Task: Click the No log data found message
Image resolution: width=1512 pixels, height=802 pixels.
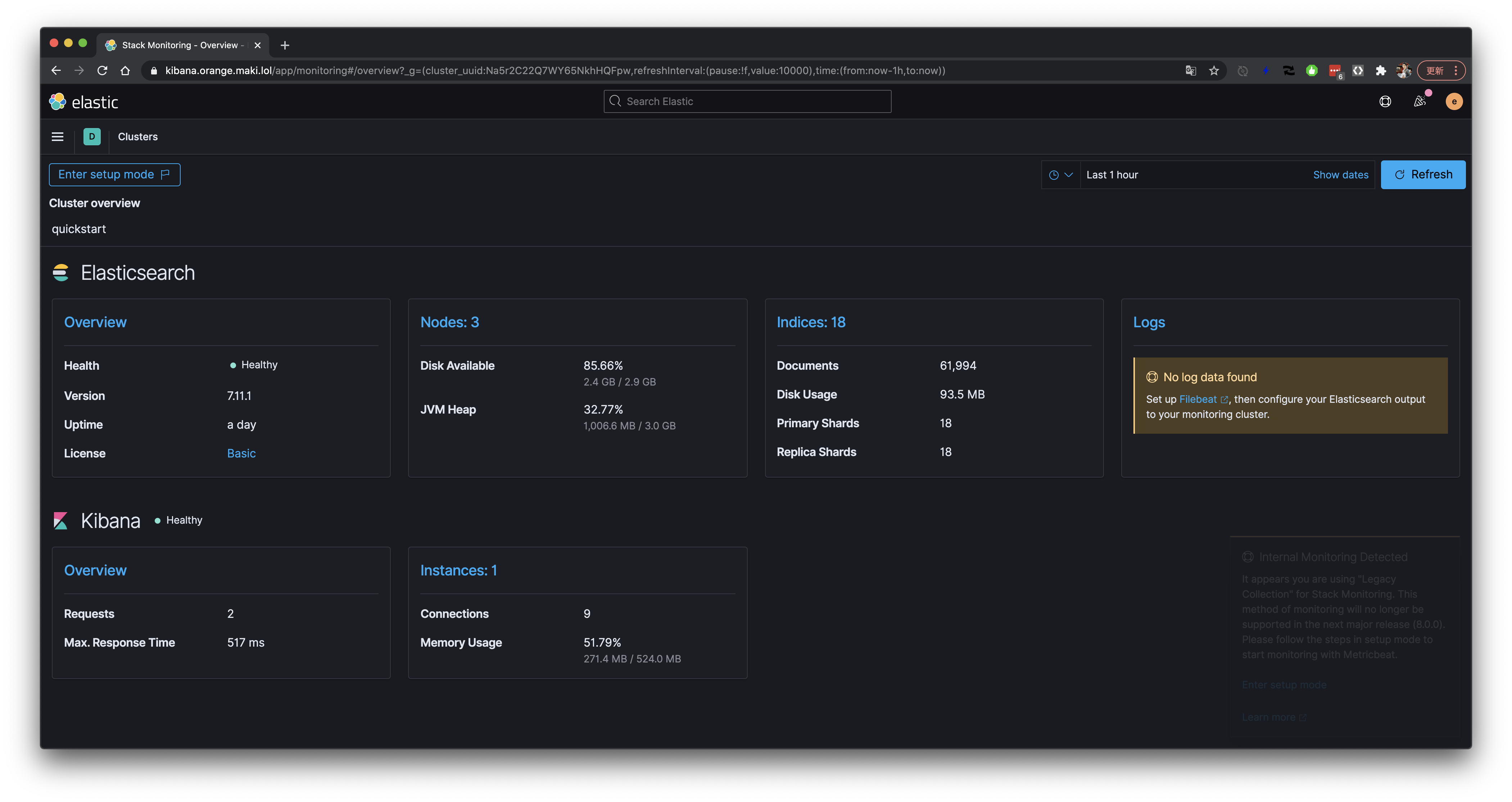Action: point(1210,377)
